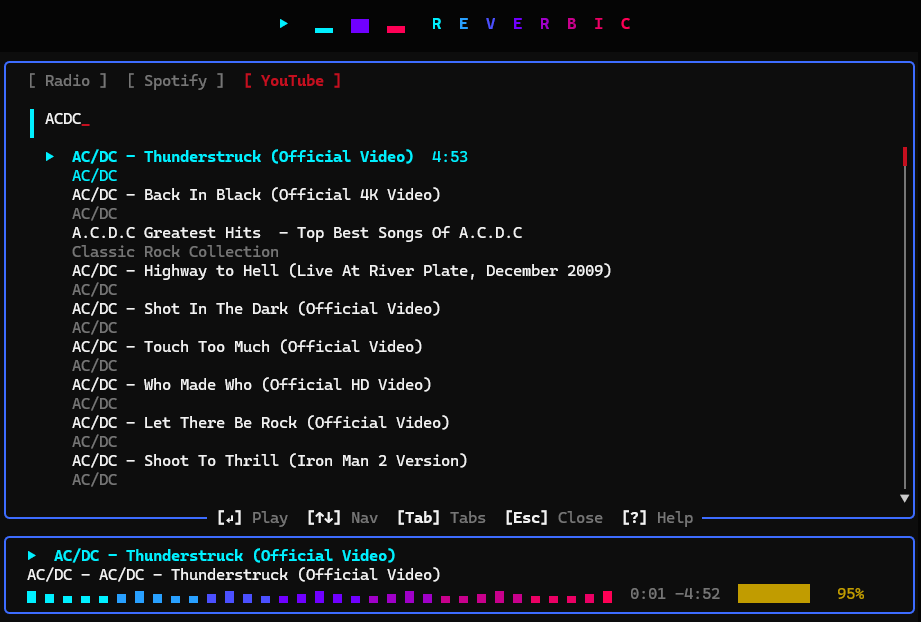Select Shoot To Thrill (Iron Man 2 Version)
The width and height of the screenshot is (921, 622).
(270, 460)
